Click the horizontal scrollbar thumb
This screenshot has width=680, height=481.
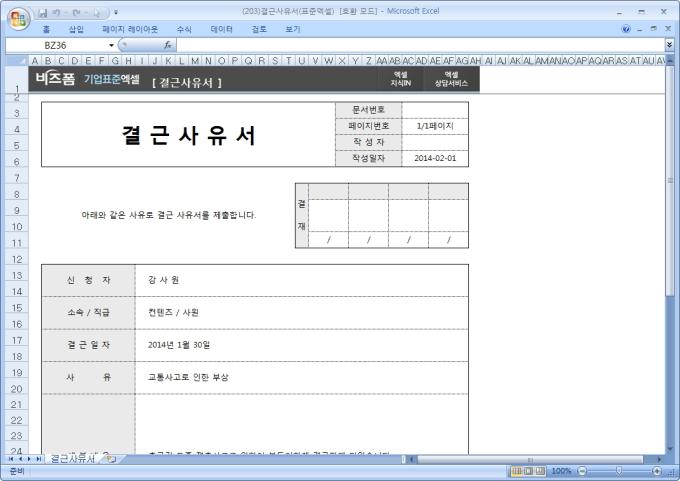click(x=530, y=459)
